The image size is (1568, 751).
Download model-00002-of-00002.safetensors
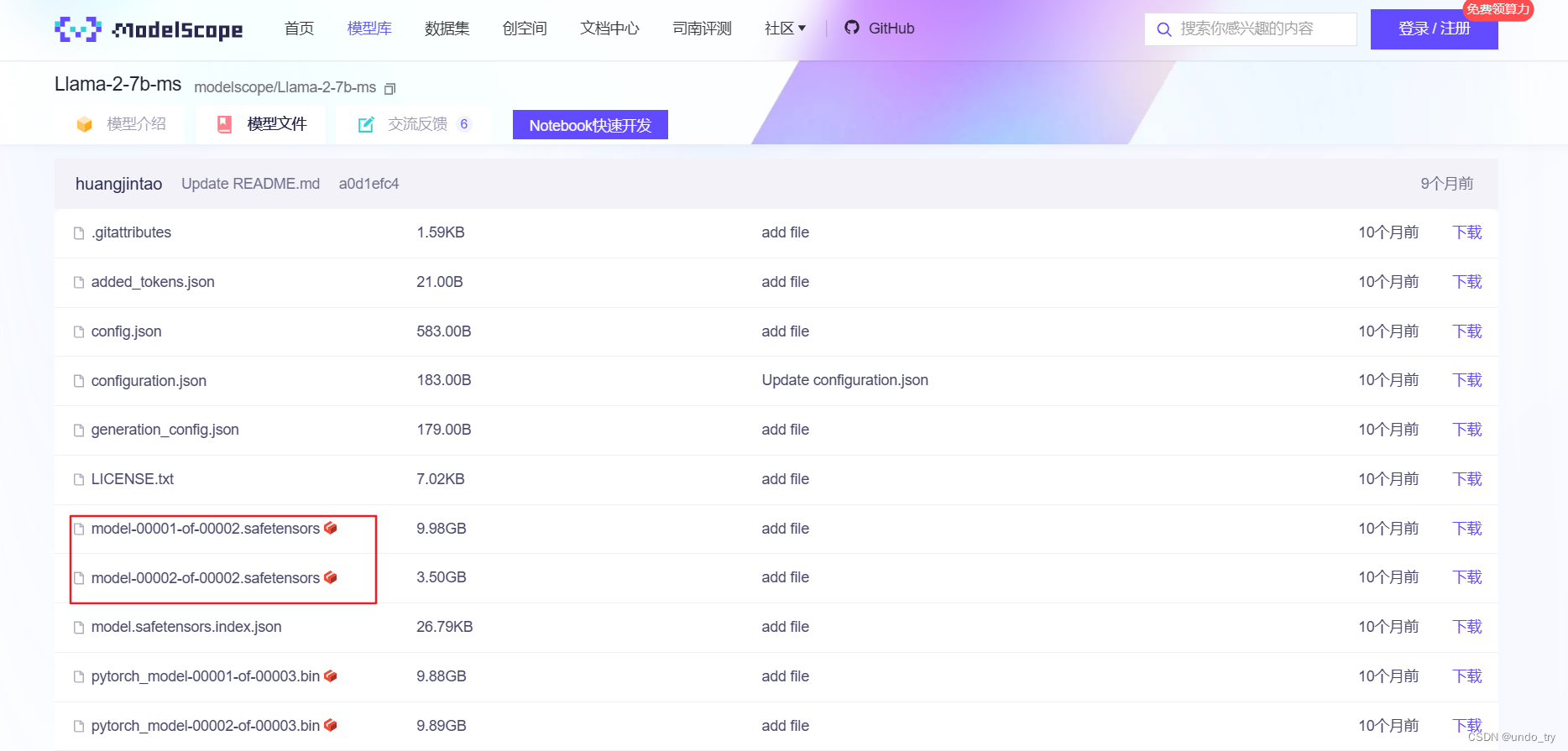[1467, 577]
